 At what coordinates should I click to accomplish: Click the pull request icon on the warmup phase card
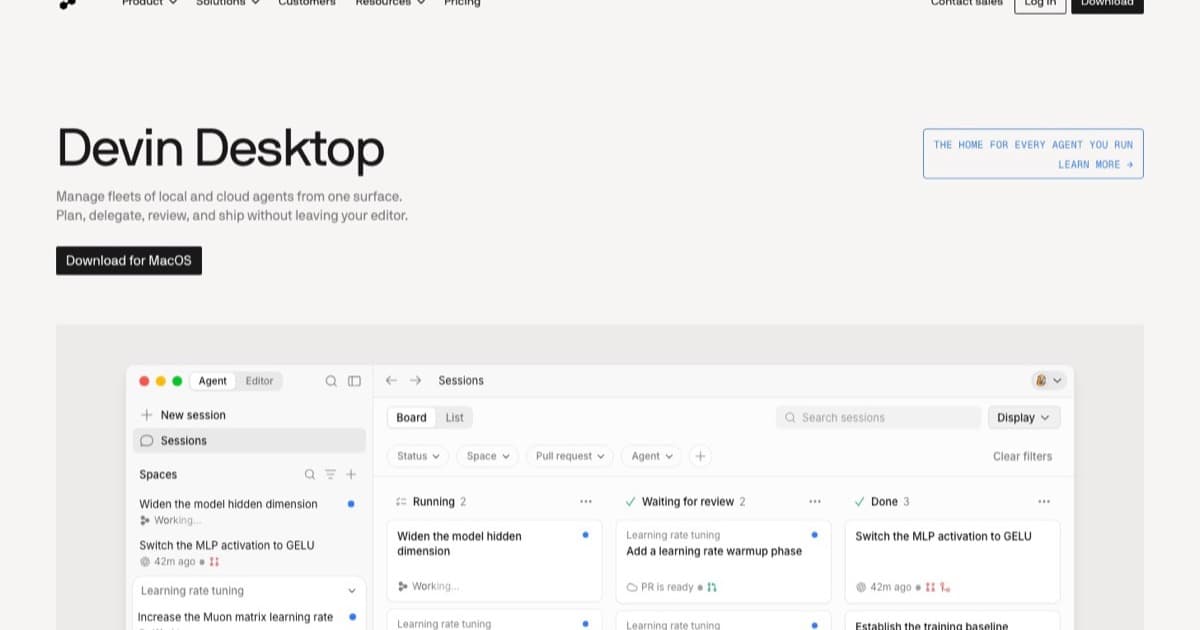712,587
